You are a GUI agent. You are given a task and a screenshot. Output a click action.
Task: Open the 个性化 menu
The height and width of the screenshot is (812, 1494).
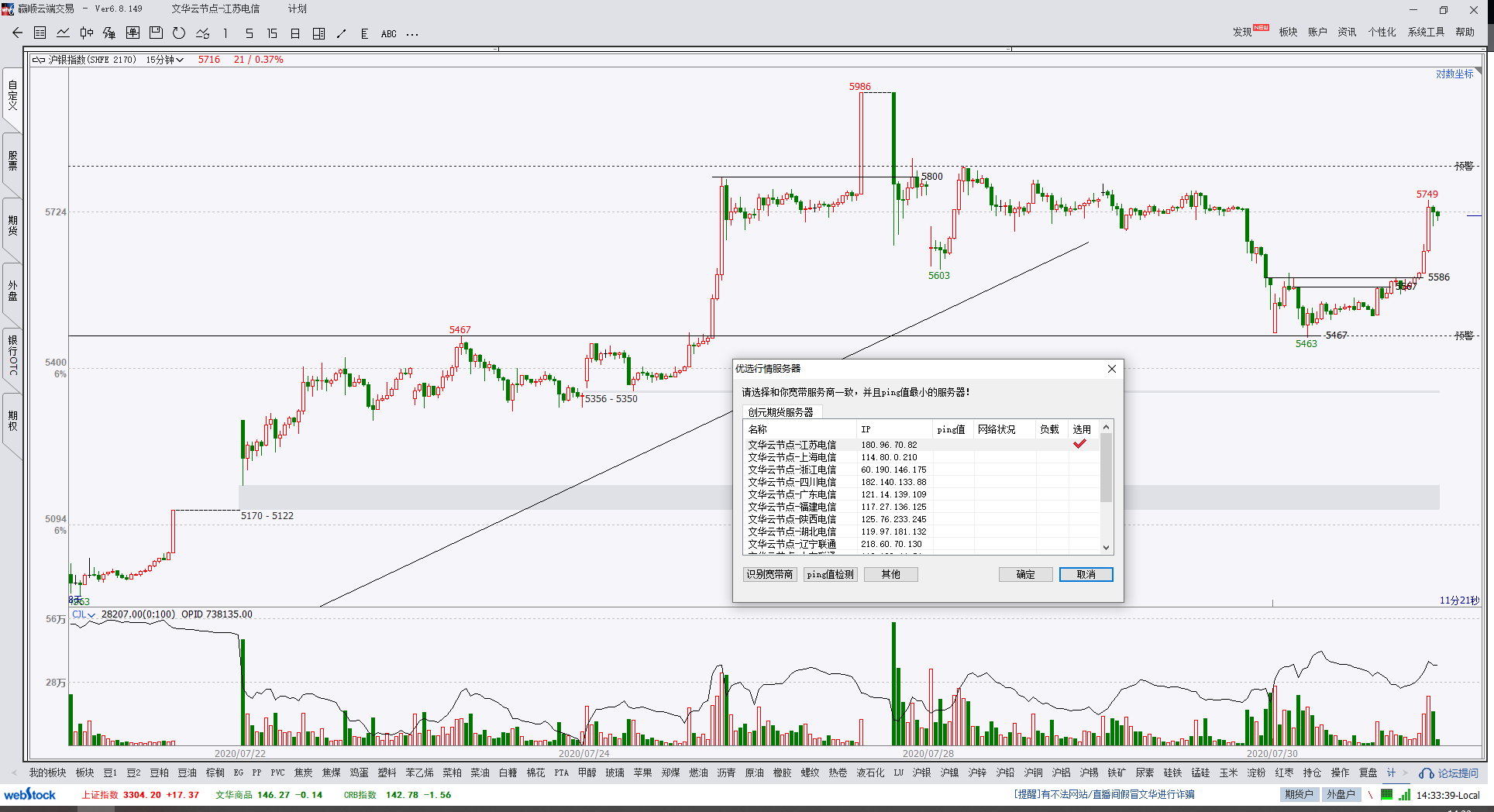tap(1382, 32)
